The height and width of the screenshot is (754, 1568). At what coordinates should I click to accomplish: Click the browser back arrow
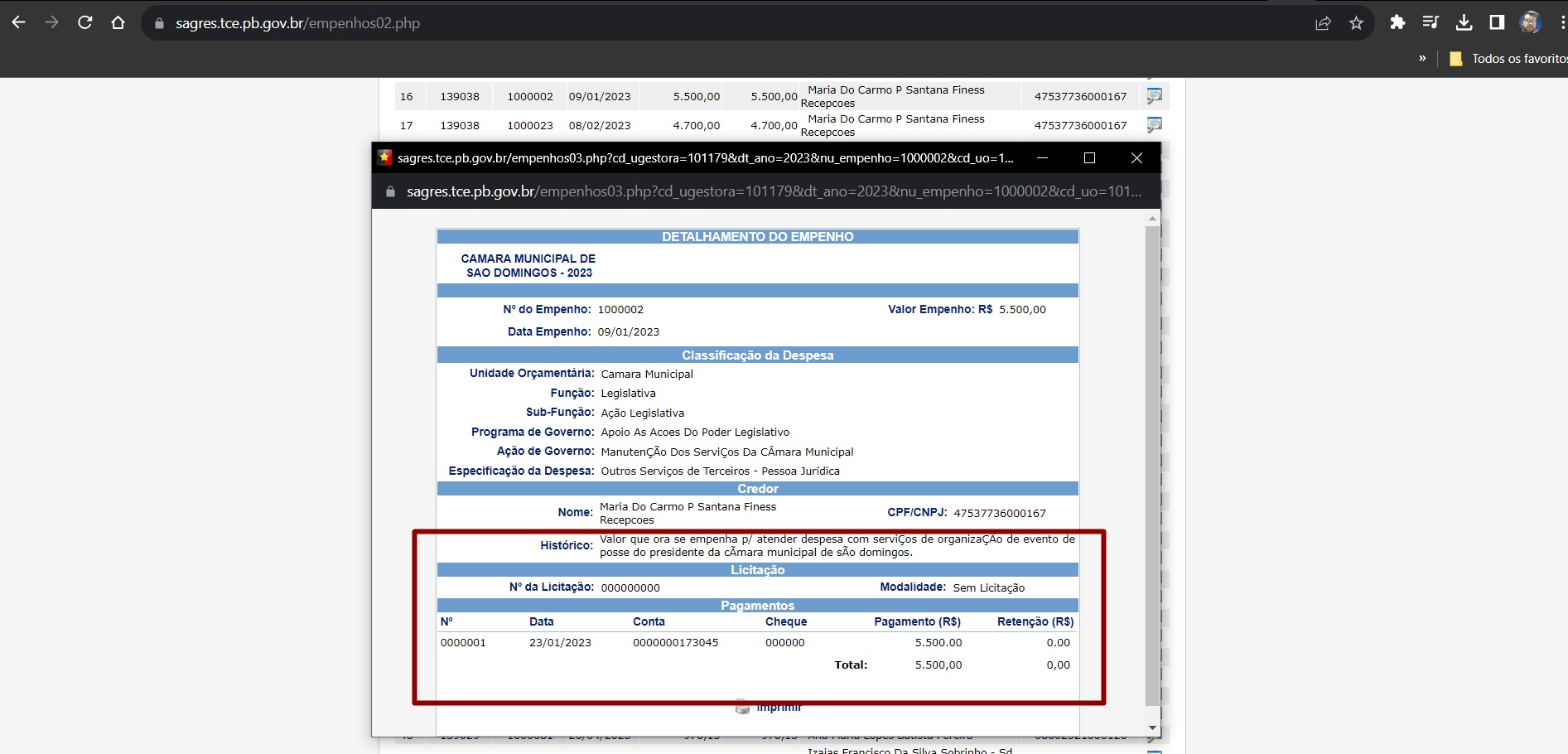click(19, 23)
